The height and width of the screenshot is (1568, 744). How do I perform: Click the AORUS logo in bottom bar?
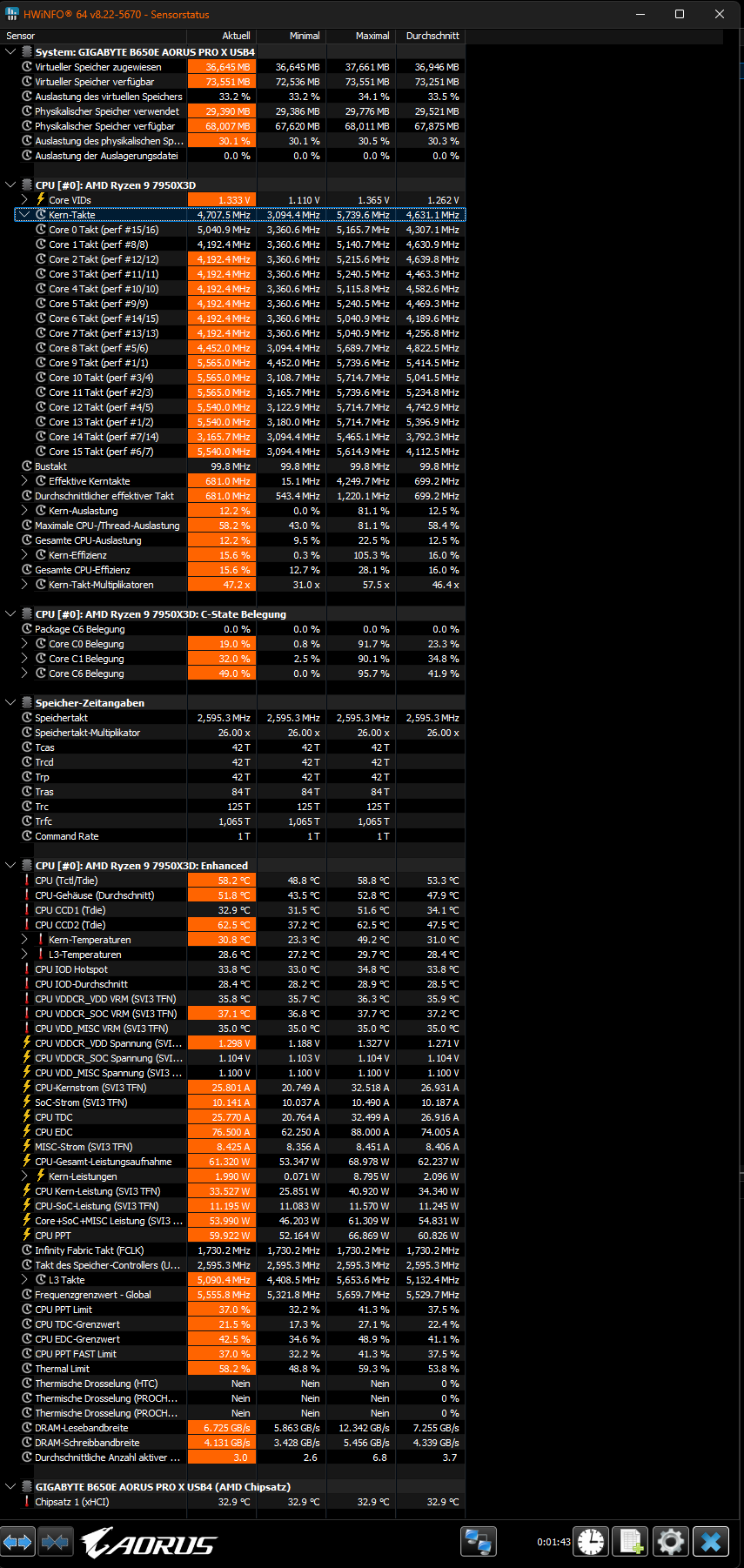click(x=149, y=1543)
